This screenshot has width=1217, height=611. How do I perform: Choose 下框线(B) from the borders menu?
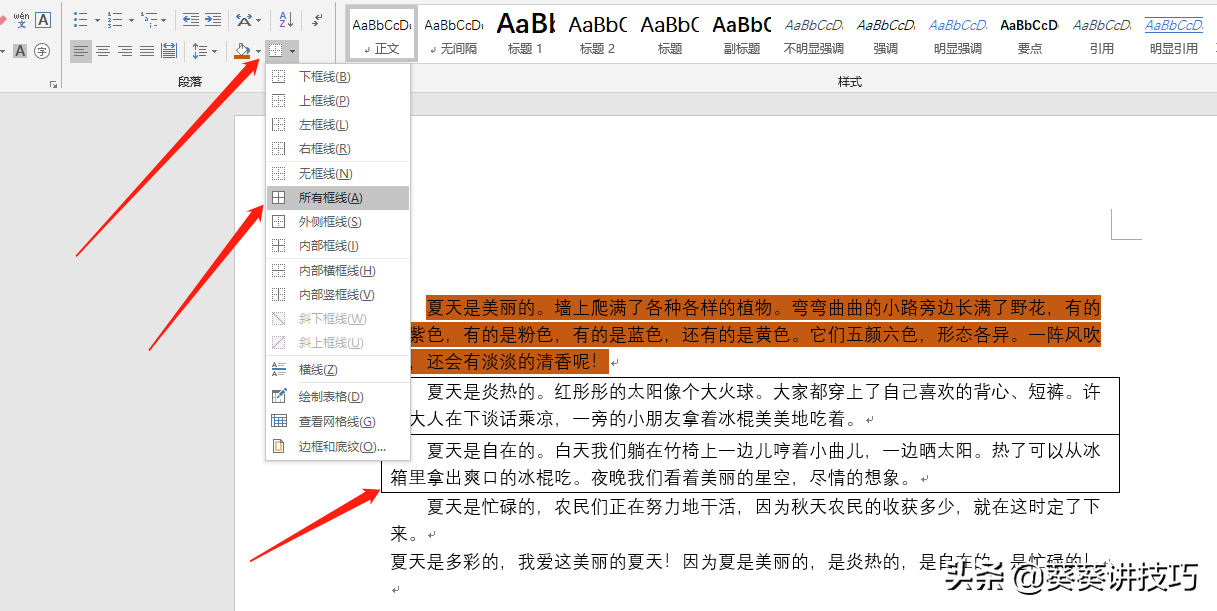point(338,77)
